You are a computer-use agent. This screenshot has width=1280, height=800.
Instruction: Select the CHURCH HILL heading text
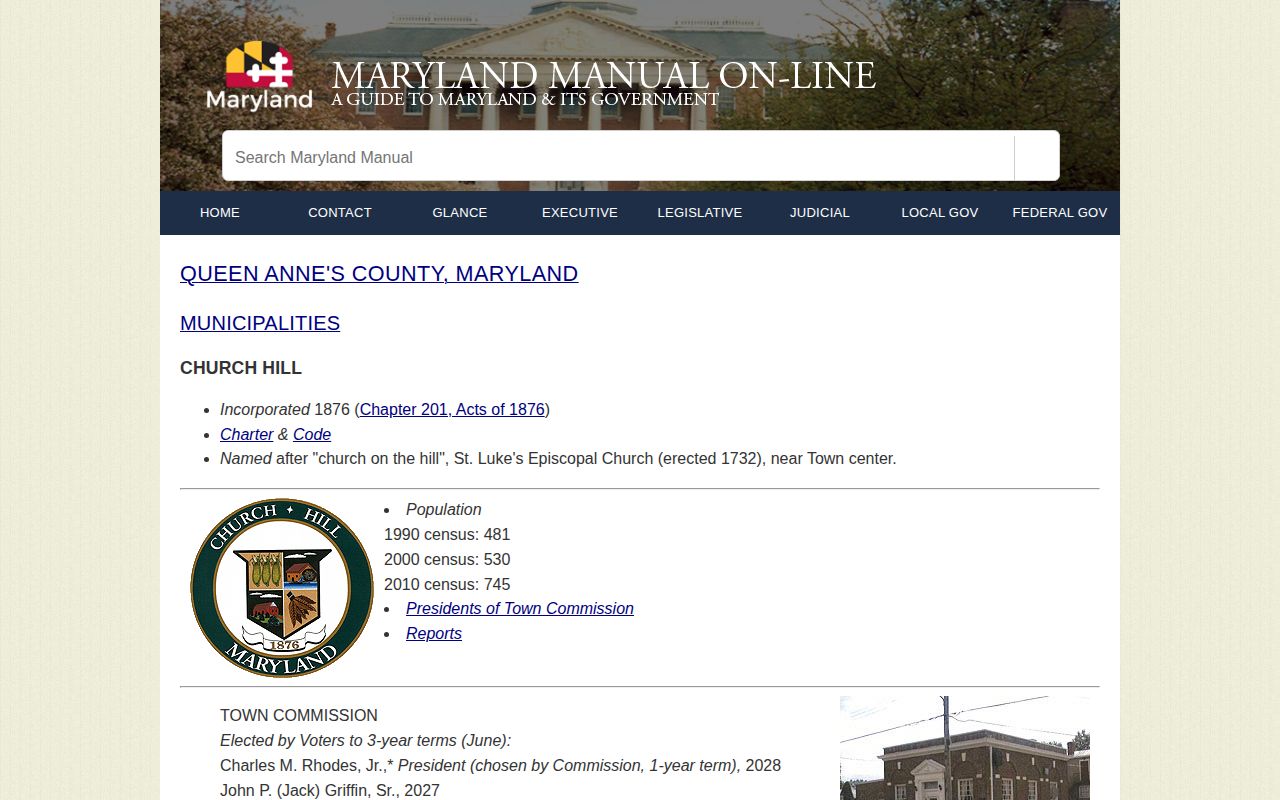coord(241,368)
